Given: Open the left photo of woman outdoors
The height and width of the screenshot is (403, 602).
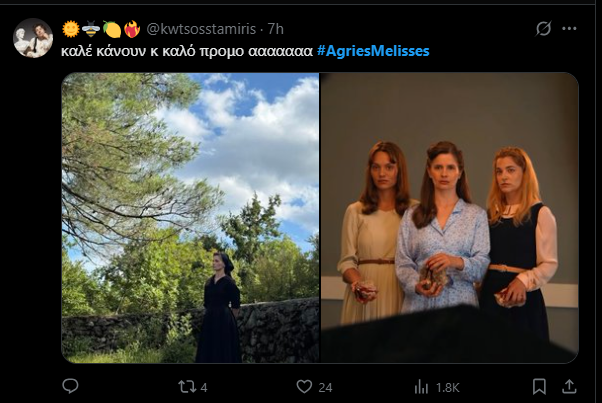Looking at the screenshot, I should tap(190, 217).
